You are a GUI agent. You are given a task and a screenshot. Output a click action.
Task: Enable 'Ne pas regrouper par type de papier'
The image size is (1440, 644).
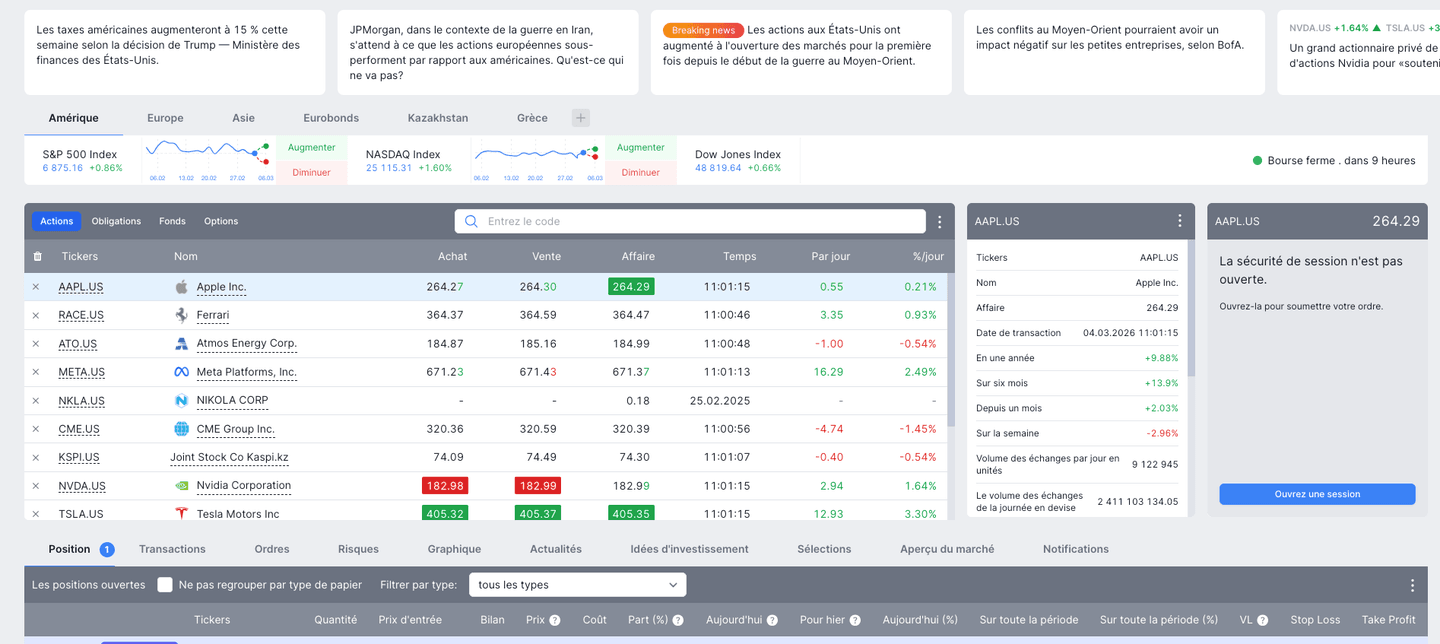(x=165, y=584)
